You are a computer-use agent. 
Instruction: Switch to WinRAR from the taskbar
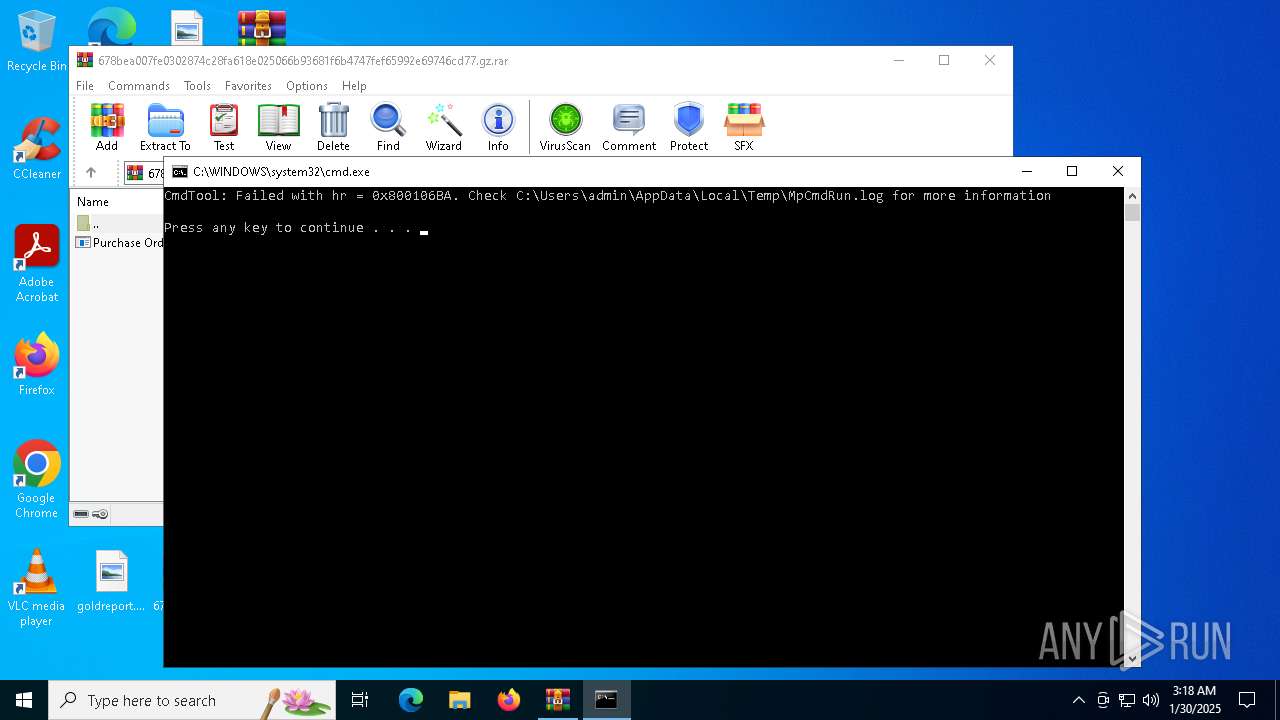(x=558, y=700)
